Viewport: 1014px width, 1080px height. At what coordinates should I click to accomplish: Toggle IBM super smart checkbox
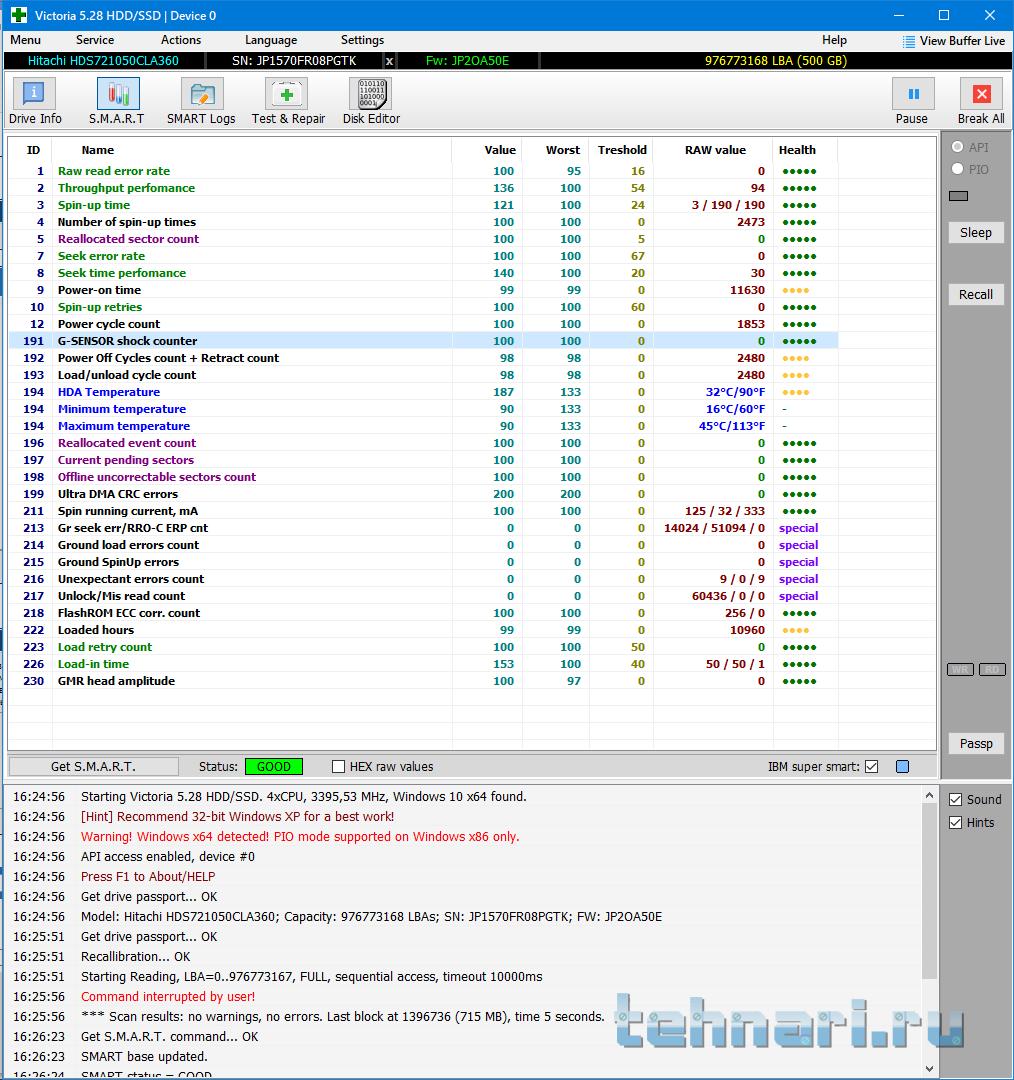(872, 767)
